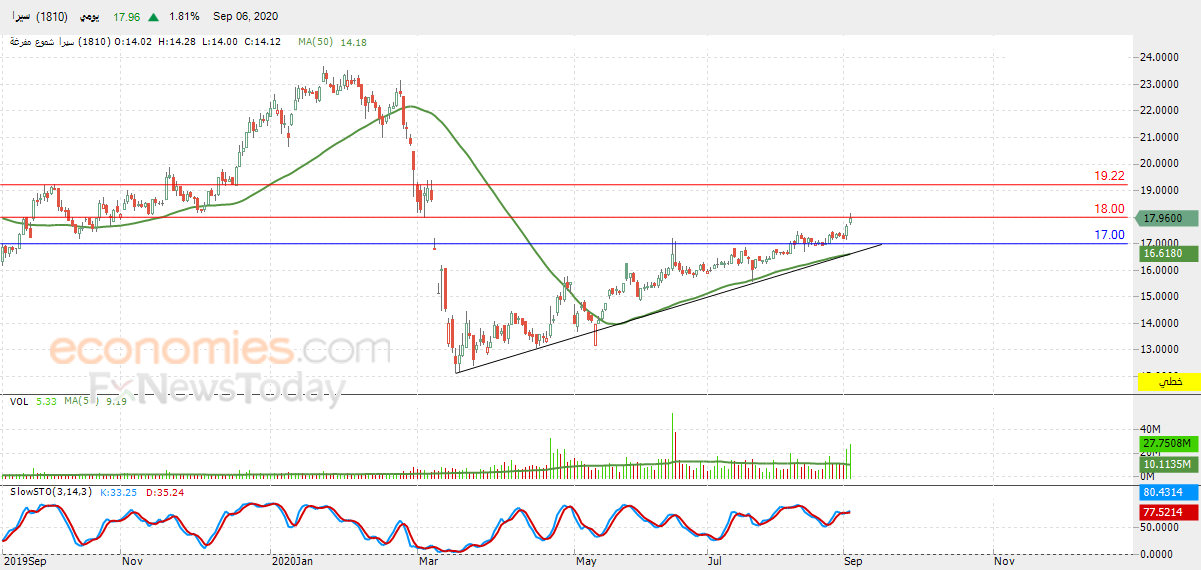Click the VOL indicator label

[18, 402]
